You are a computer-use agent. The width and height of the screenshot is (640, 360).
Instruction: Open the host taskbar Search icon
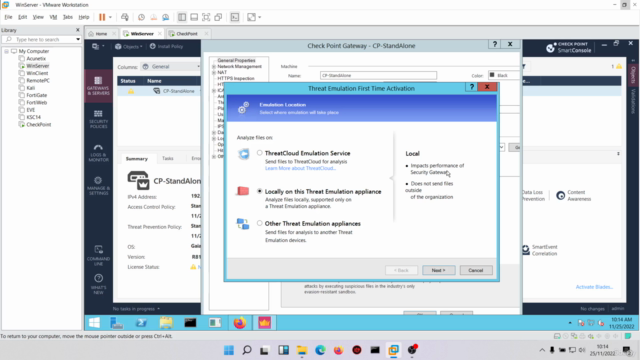click(x=247, y=350)
